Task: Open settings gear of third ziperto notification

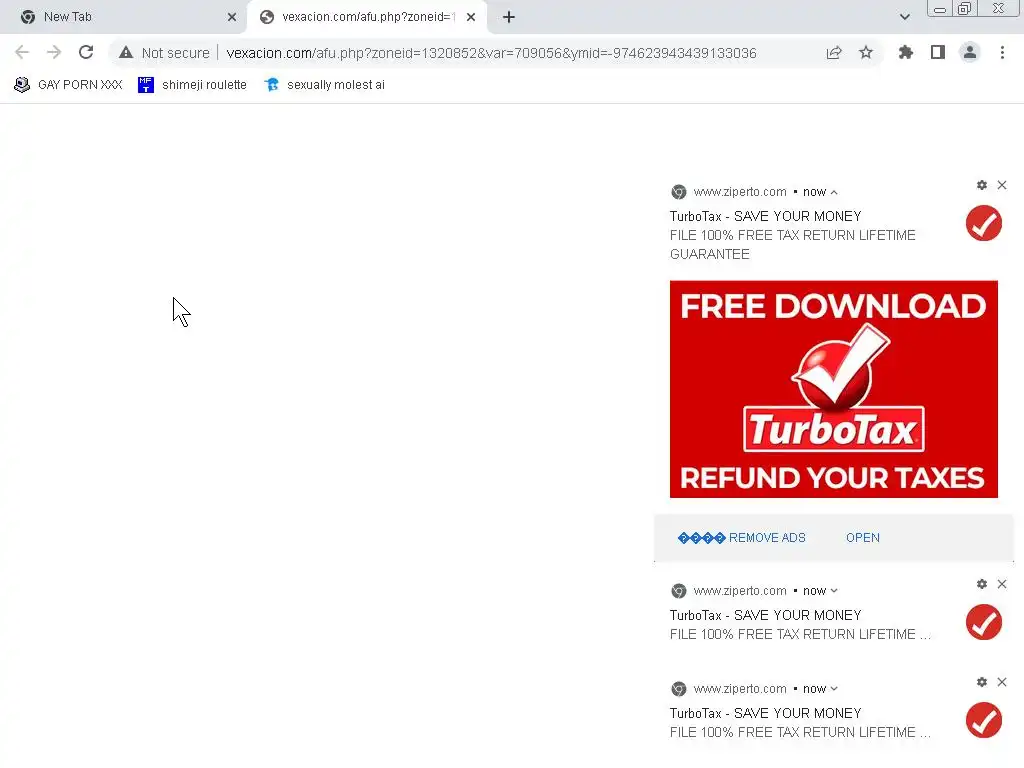Action: [982, 682]
